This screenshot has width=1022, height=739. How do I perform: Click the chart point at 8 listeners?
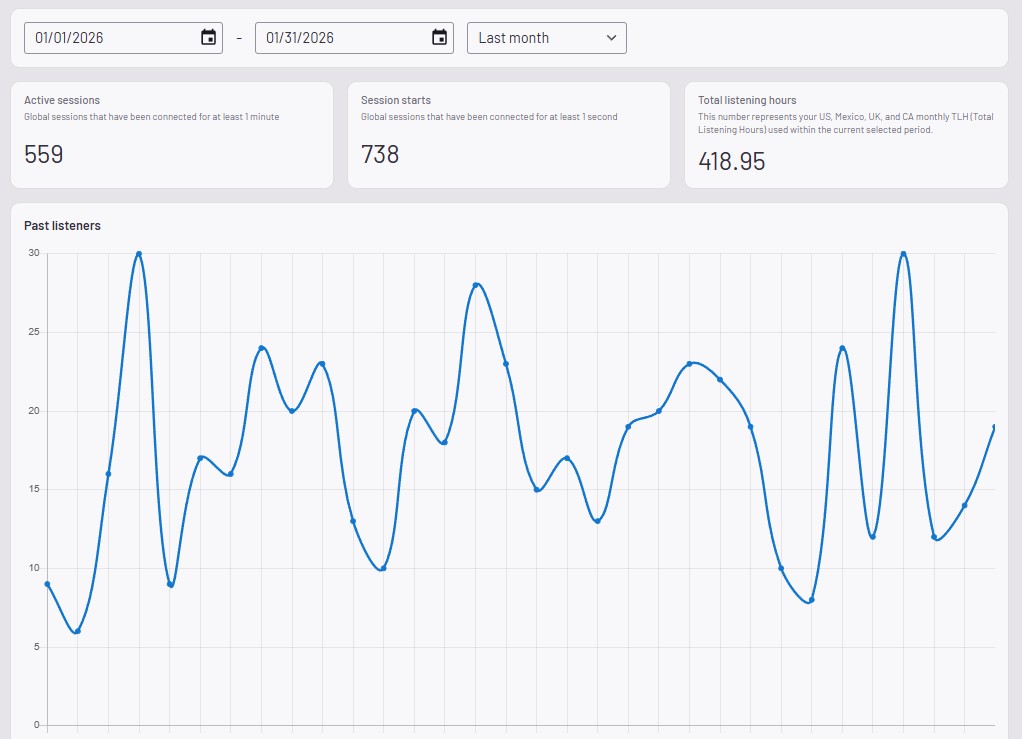[811, 600]
